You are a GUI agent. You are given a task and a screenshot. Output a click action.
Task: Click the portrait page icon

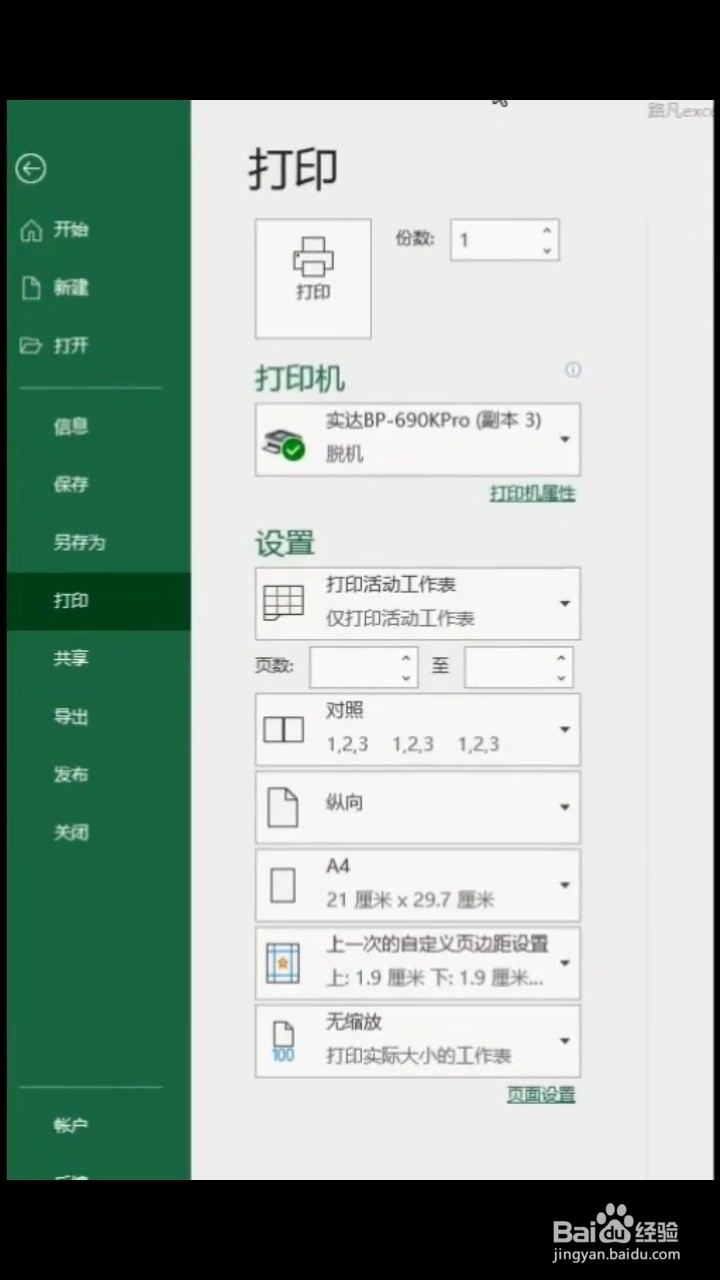(283, 807)
